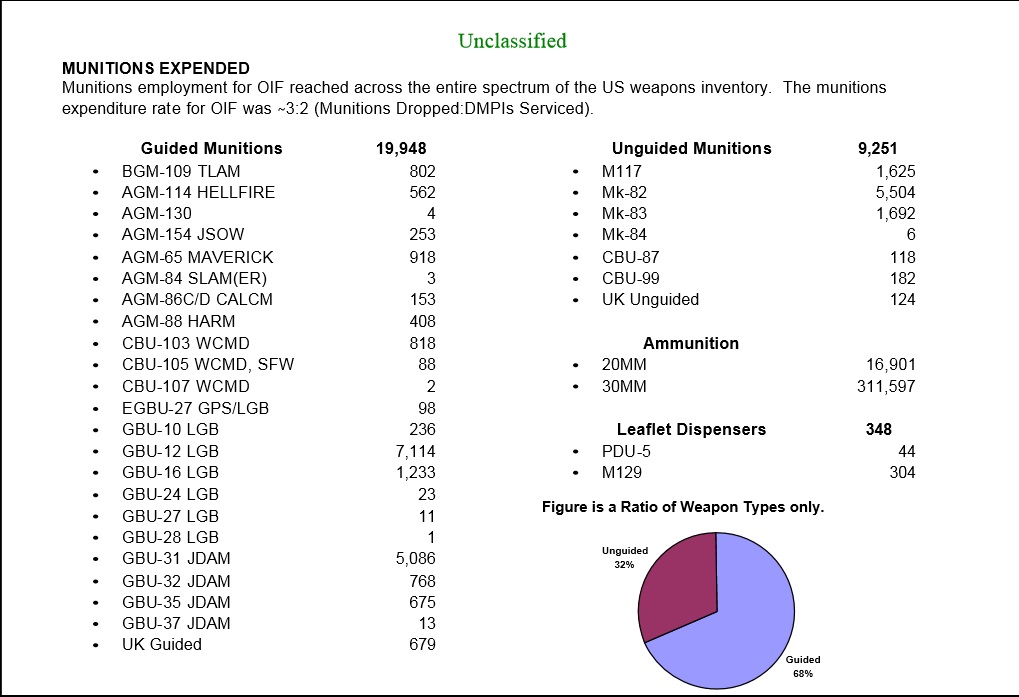Click the 'M117' entry

[x=621, y=171]
